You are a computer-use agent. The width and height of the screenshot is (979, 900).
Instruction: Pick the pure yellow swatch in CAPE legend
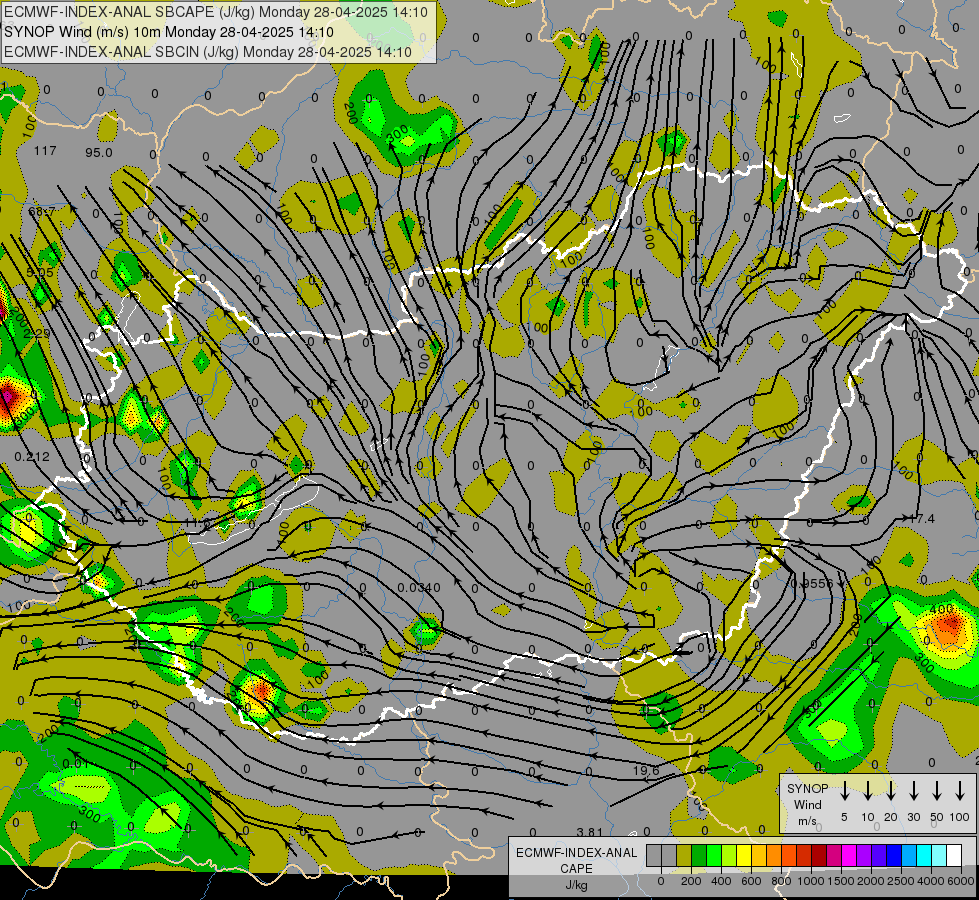coord(744,855)
